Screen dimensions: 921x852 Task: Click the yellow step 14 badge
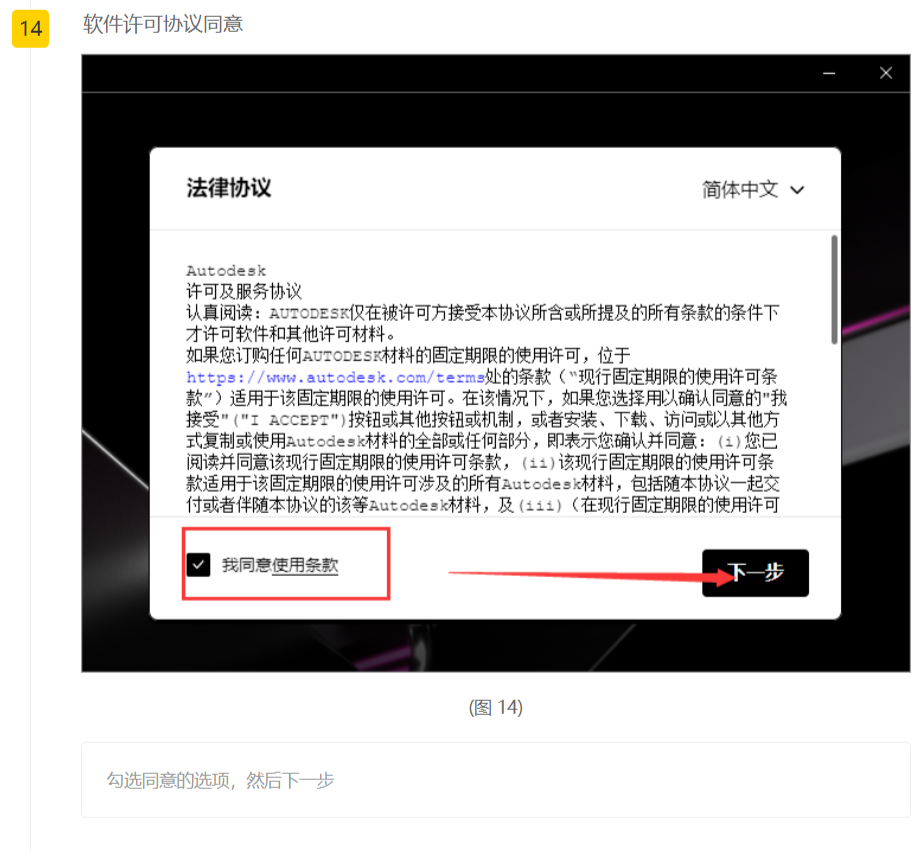point(30,28)
